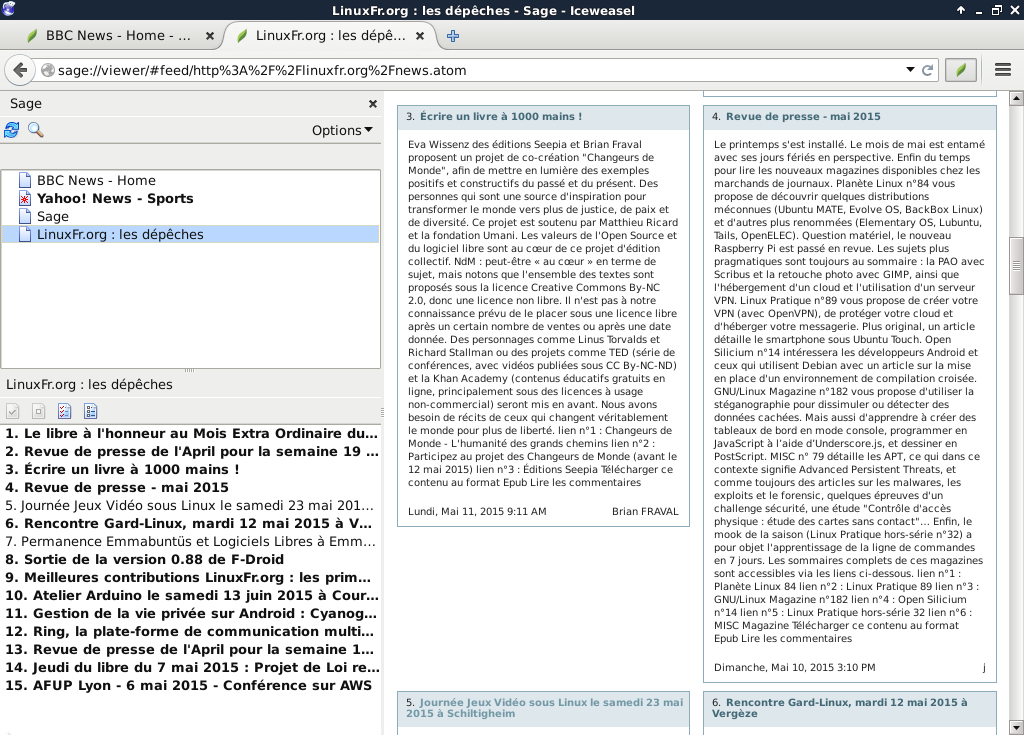Open the Options dropdown in Sage sidebar
The height and width of the screenshot is (735, 1024).
pos(342,130)
